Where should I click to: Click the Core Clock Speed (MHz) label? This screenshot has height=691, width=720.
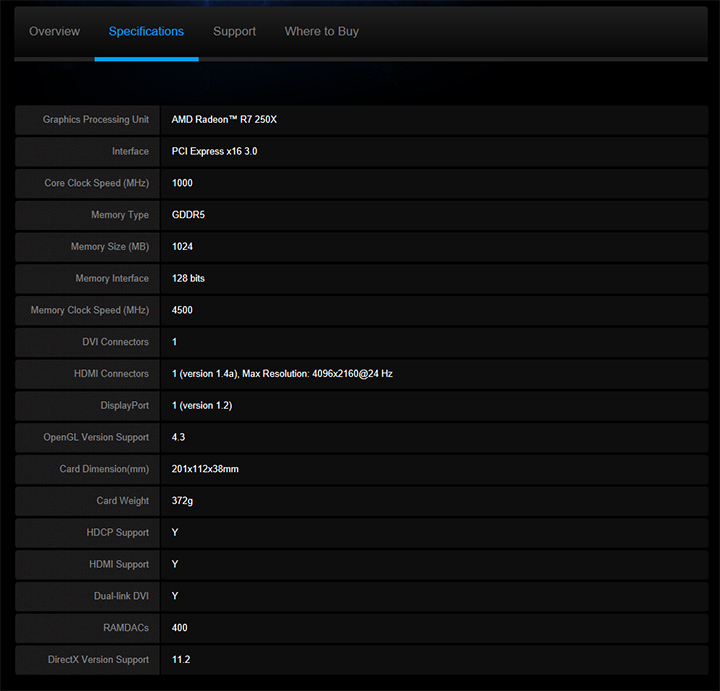point(96,183)
